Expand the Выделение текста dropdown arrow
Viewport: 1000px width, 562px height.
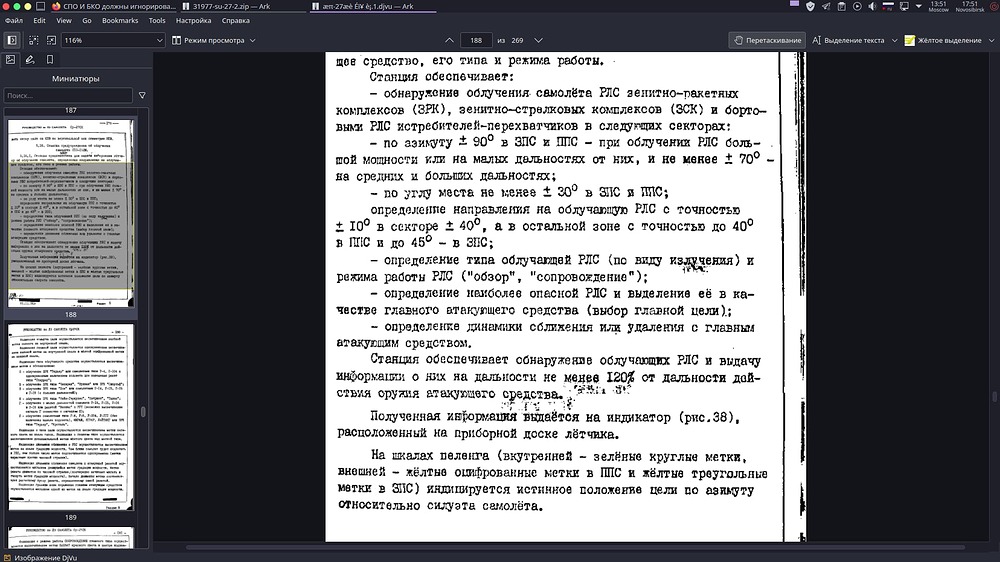(893, 40)
